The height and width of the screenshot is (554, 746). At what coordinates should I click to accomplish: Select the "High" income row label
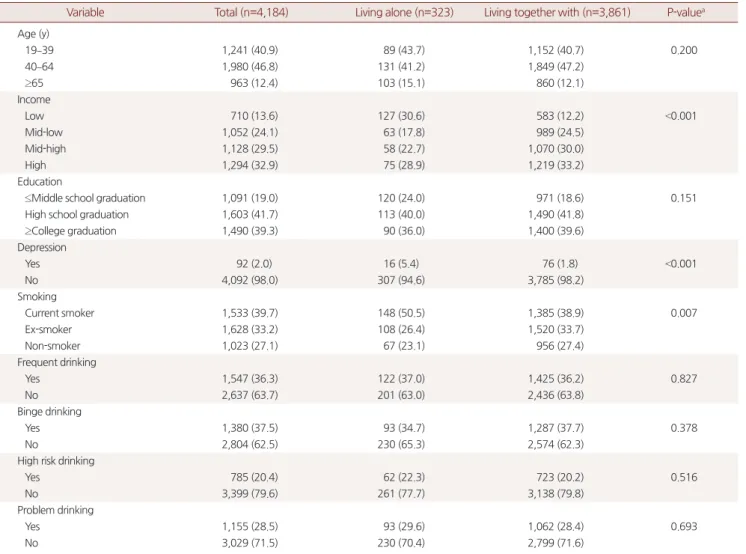point(36,165)
